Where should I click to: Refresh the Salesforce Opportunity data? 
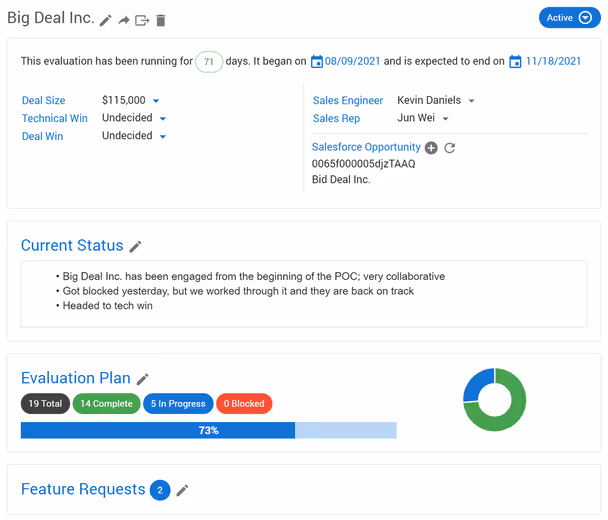pos(449,148)
